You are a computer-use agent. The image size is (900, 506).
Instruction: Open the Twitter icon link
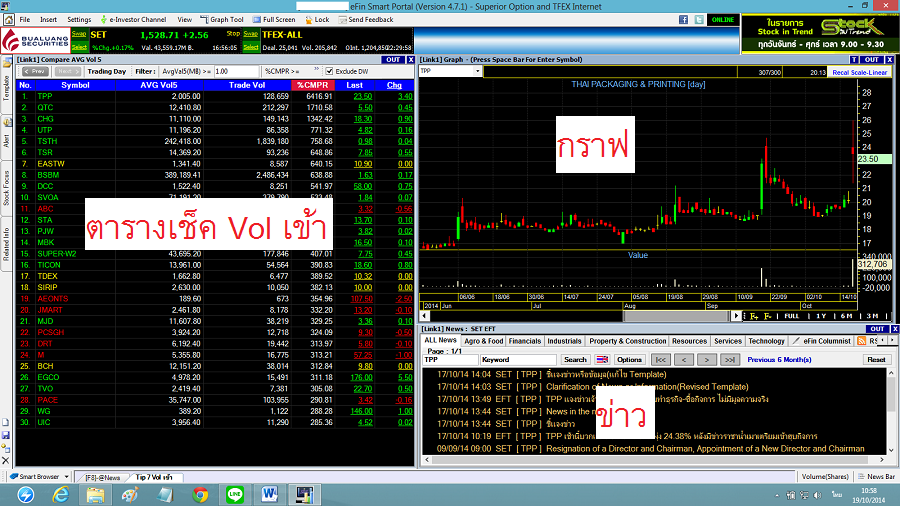[699, 20]
